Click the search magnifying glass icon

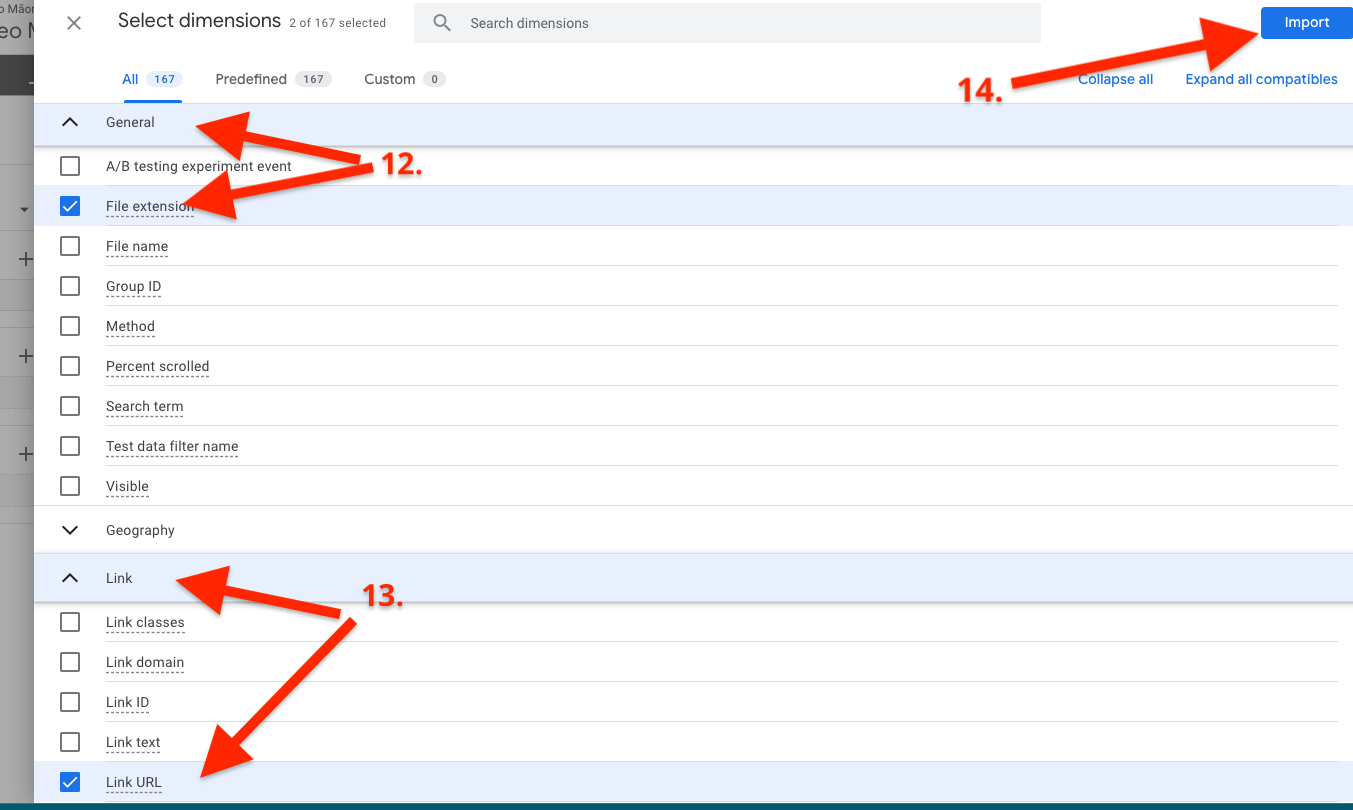441,22
